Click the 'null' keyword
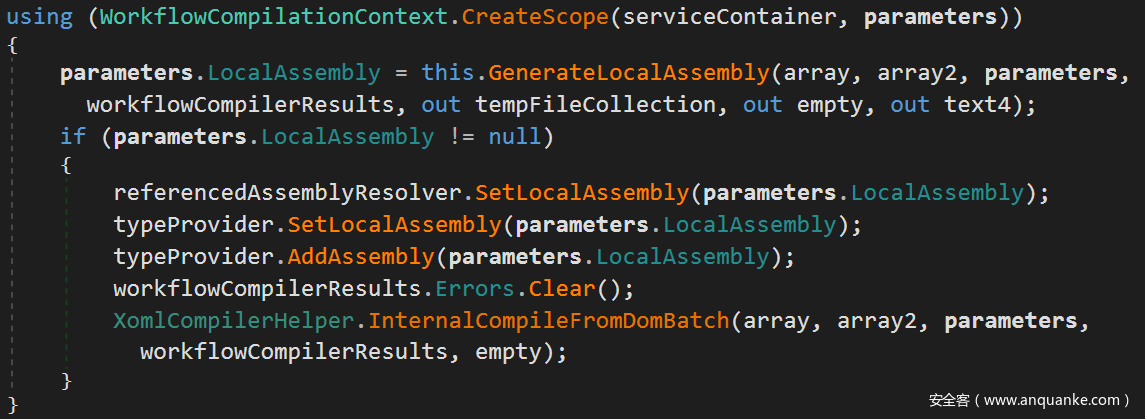Viewport: 1145px width, 419px height. (514, 136)
